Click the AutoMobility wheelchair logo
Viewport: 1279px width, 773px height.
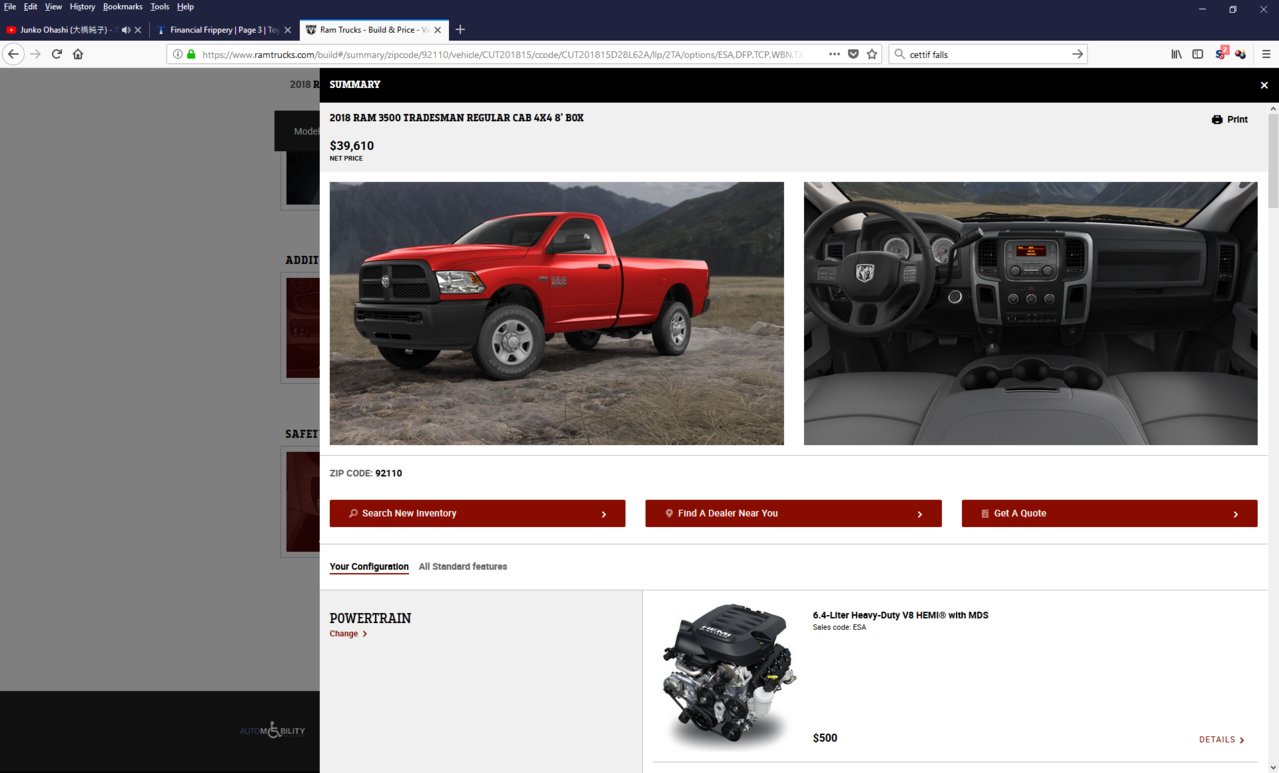pos(272,731)
